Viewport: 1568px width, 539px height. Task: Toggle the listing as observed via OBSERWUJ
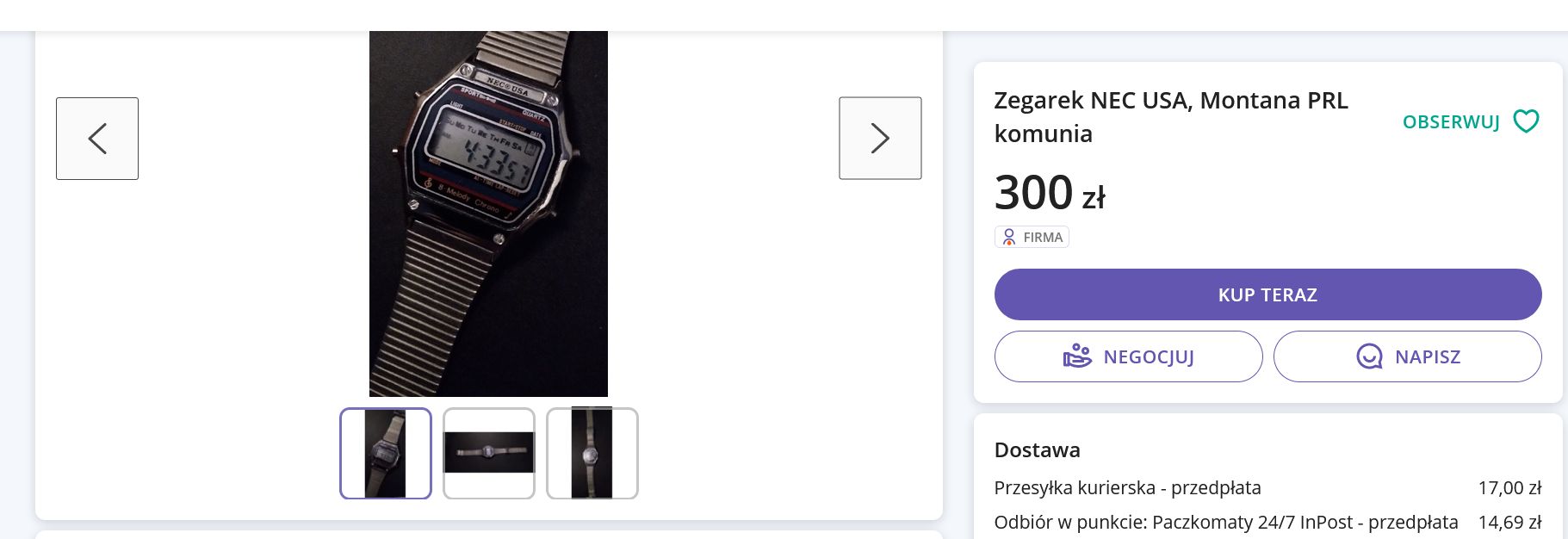point(1451,121)
